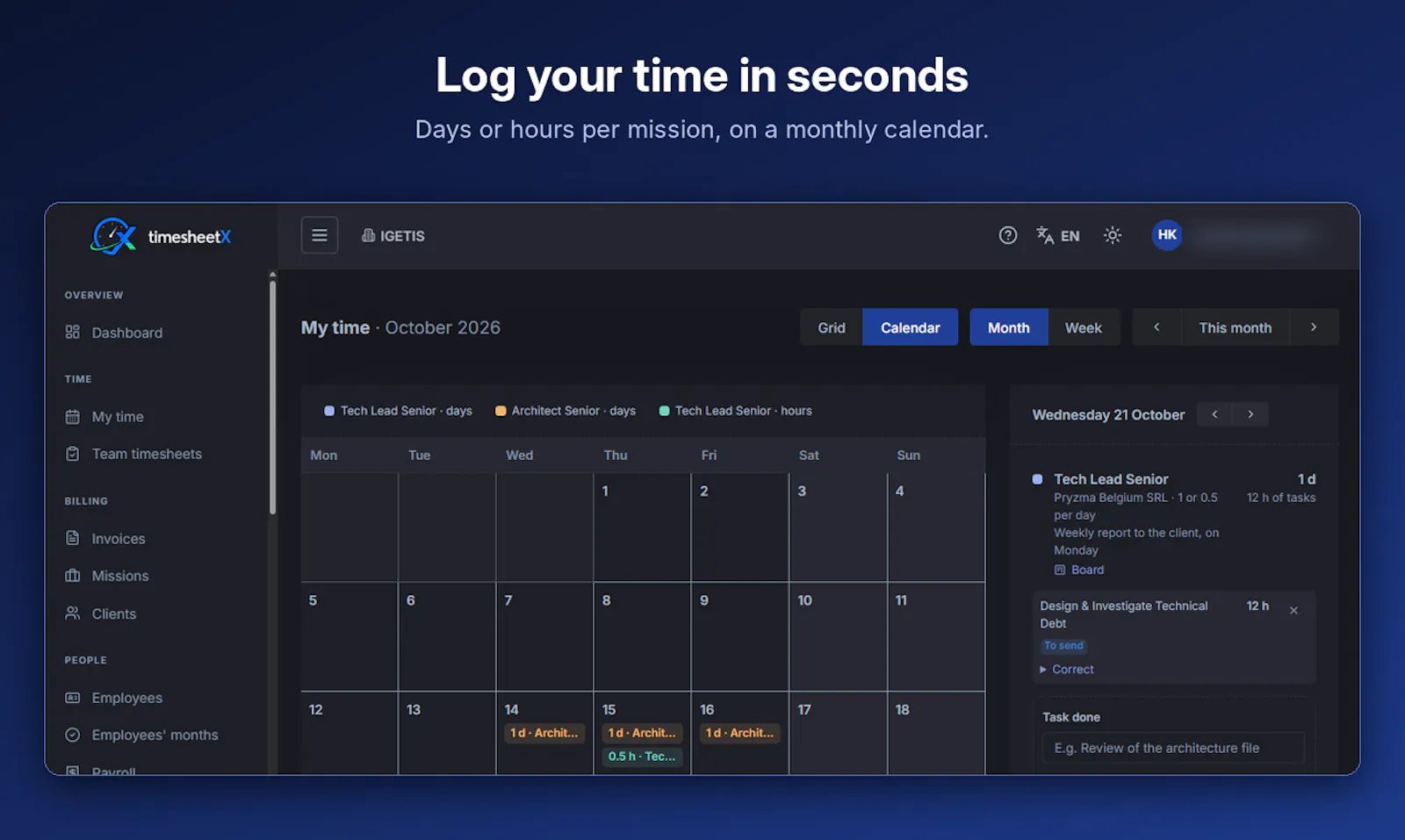Viewport: 1405px width, 840px height.
Task: Go to next month with right chevron
Action: coord(1314,327)
